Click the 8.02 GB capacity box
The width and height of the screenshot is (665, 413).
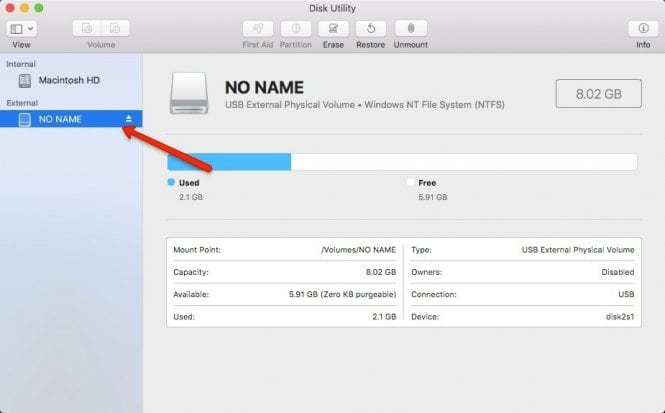click(596, 92)
